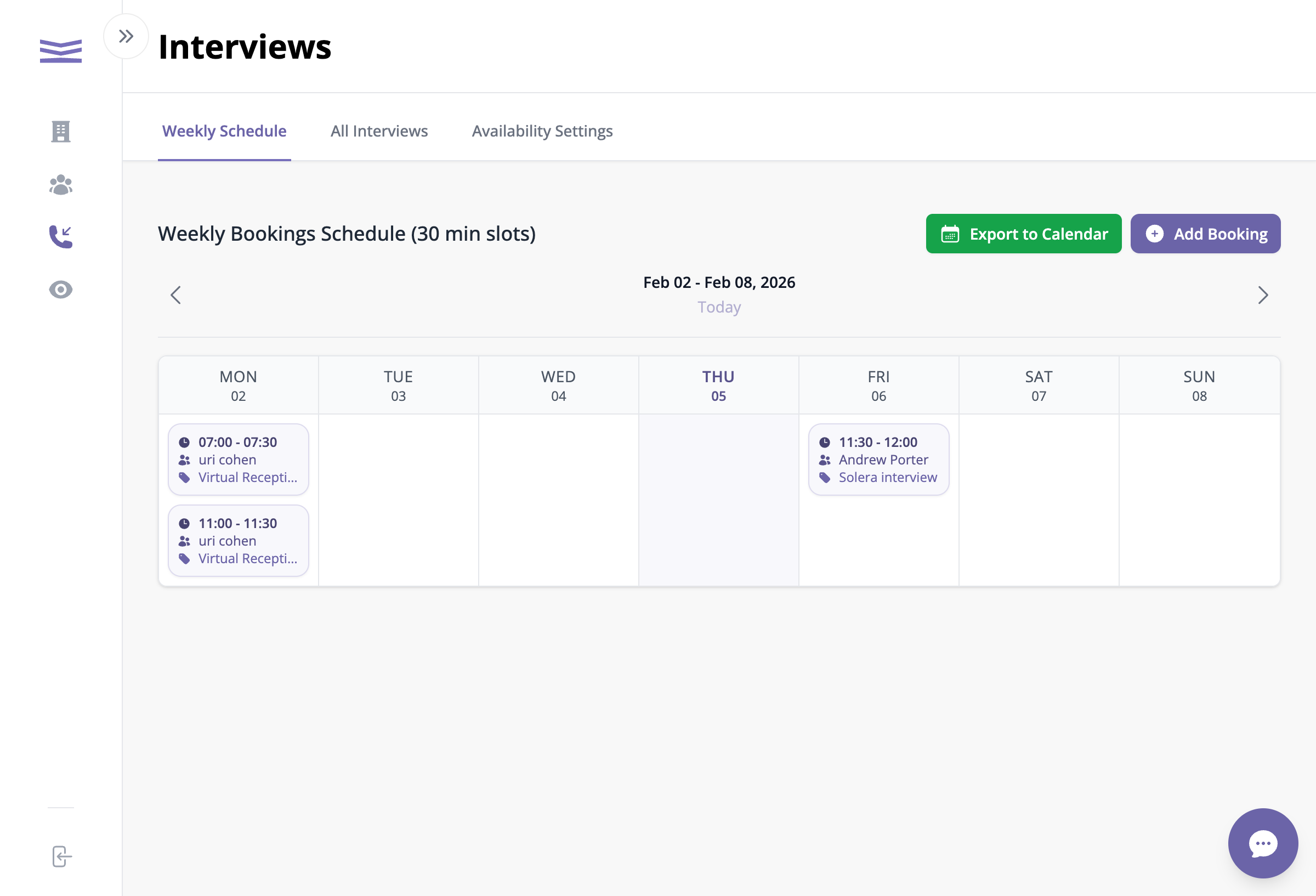Click the Today link

point(718,307)
